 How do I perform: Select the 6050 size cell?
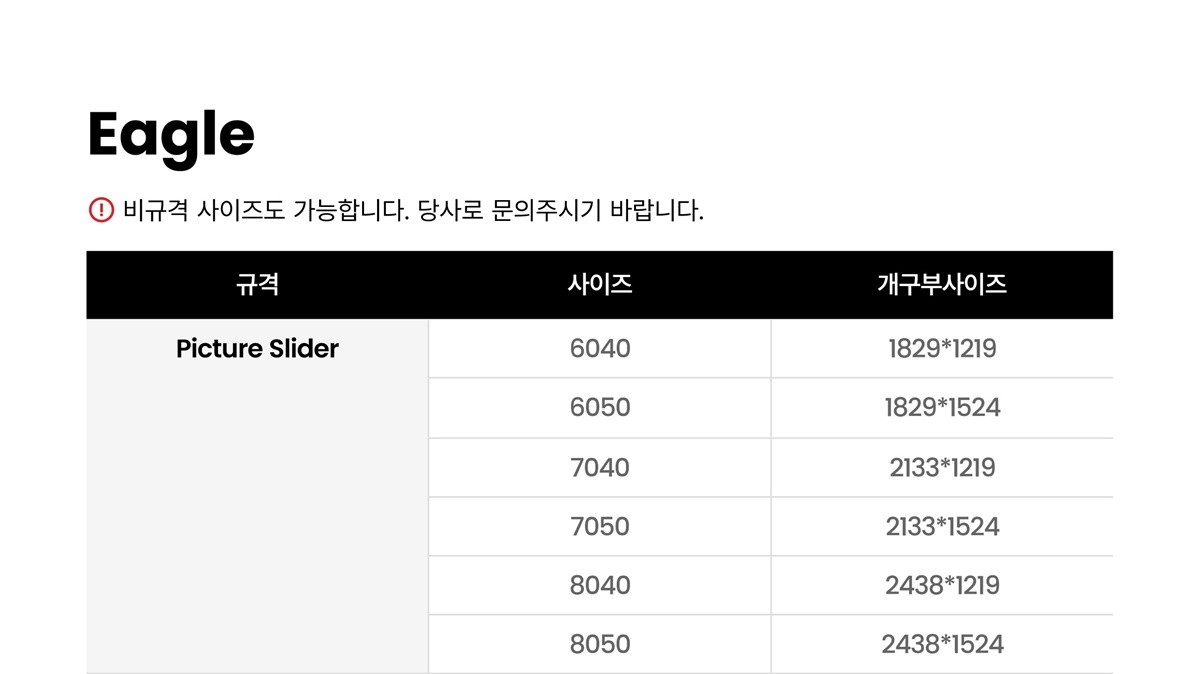coord(600,408)
